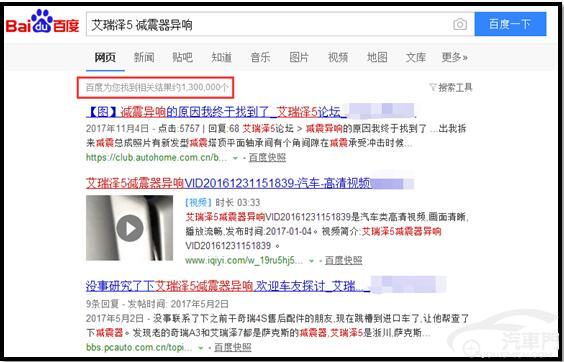564x362 pixels.
Task: Open result 艾瑞泽5减震器异响VID20161231151839
Action: [x=229, y=184]
